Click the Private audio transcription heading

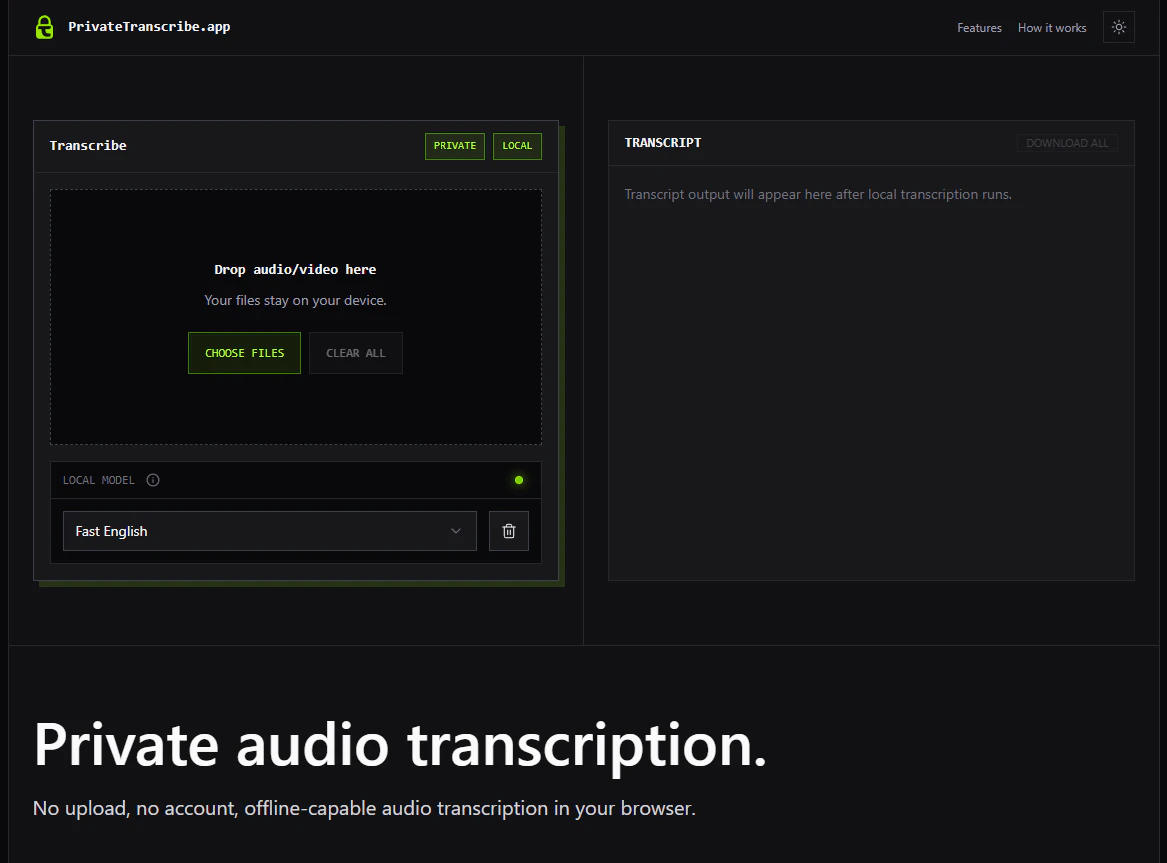(x=400, y=746)
